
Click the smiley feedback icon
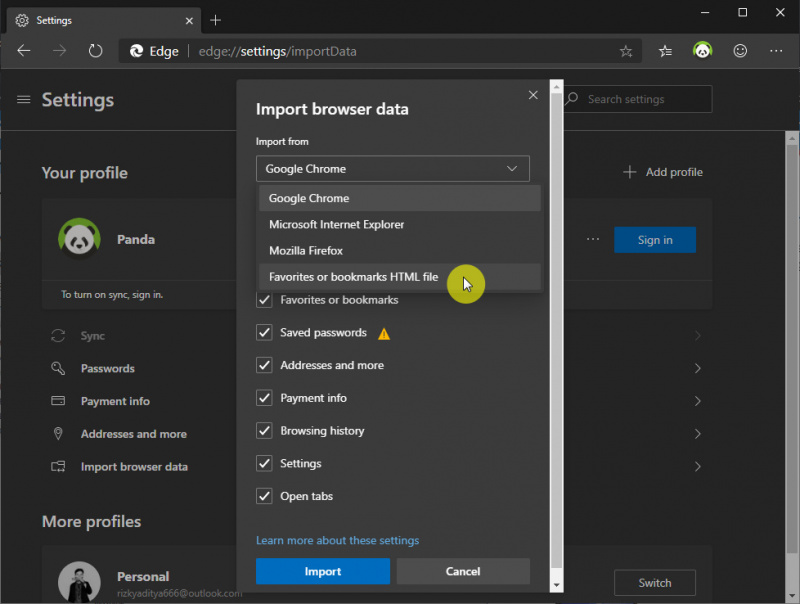(x=740, y=51)
